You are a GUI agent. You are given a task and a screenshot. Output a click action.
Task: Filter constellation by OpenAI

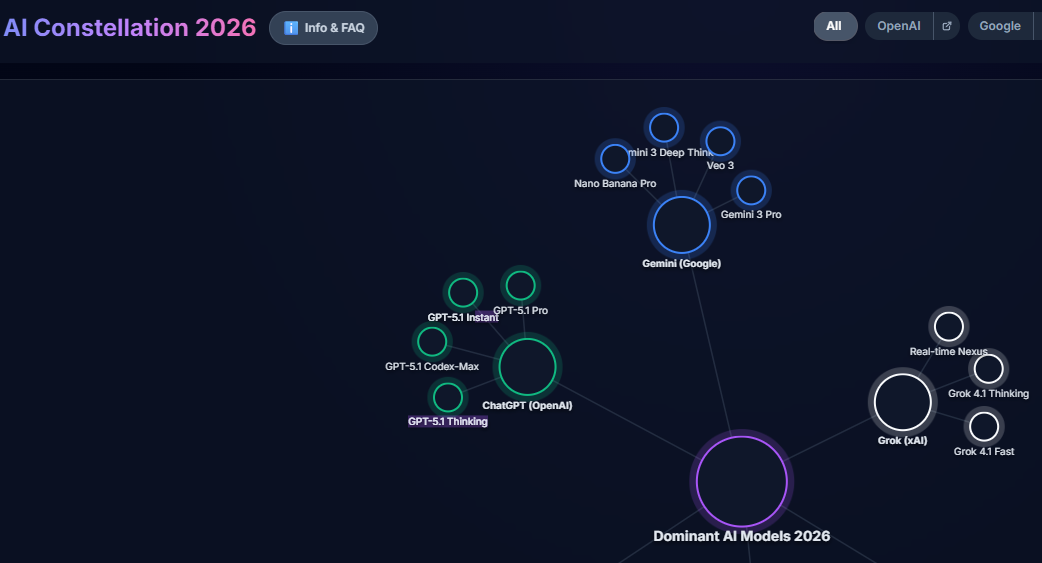(x=898, y=26)
